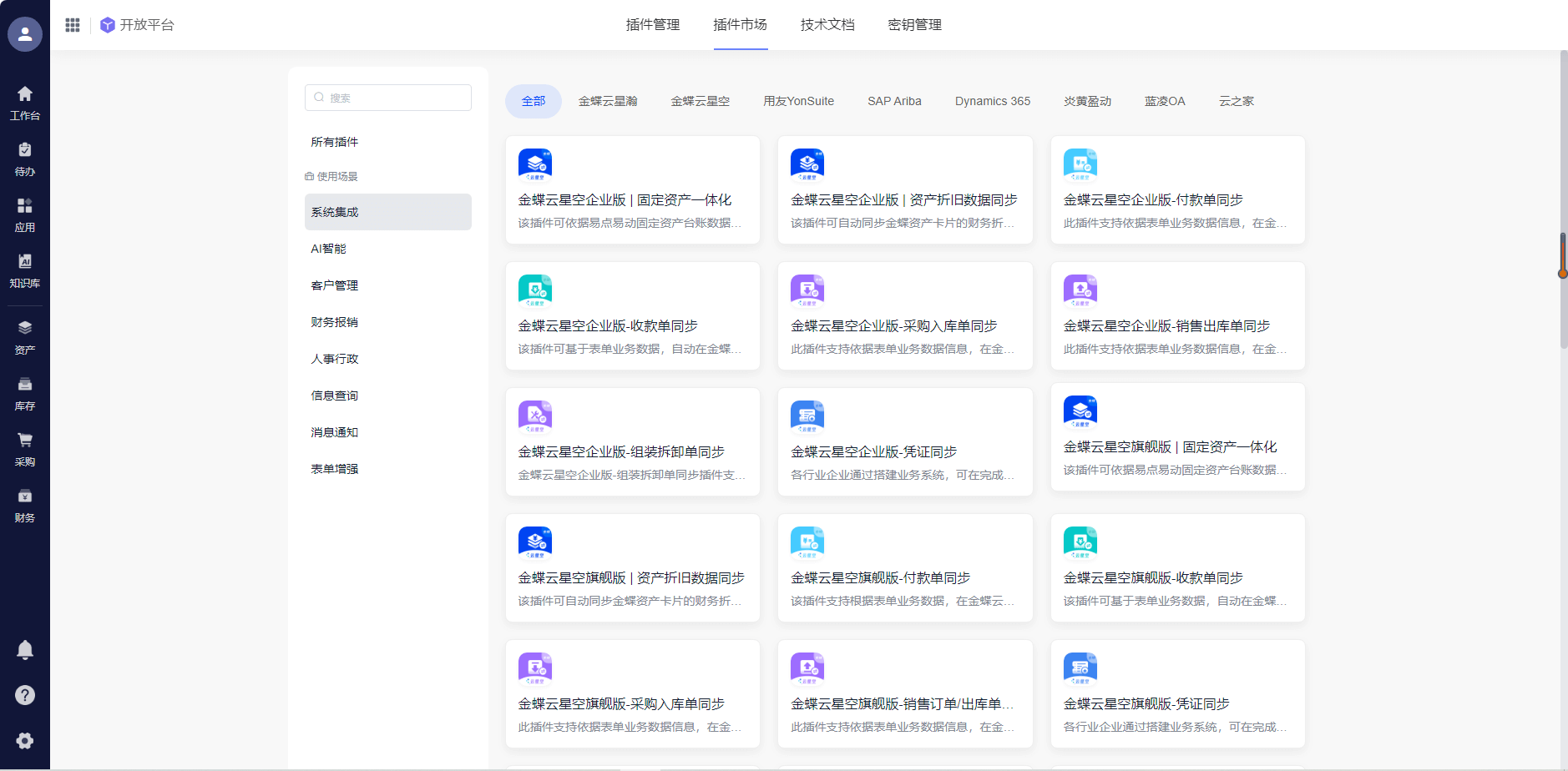Screen dimensions: 1568x771
Task: Switch to the 插件管理 tab
Action: 652,25
